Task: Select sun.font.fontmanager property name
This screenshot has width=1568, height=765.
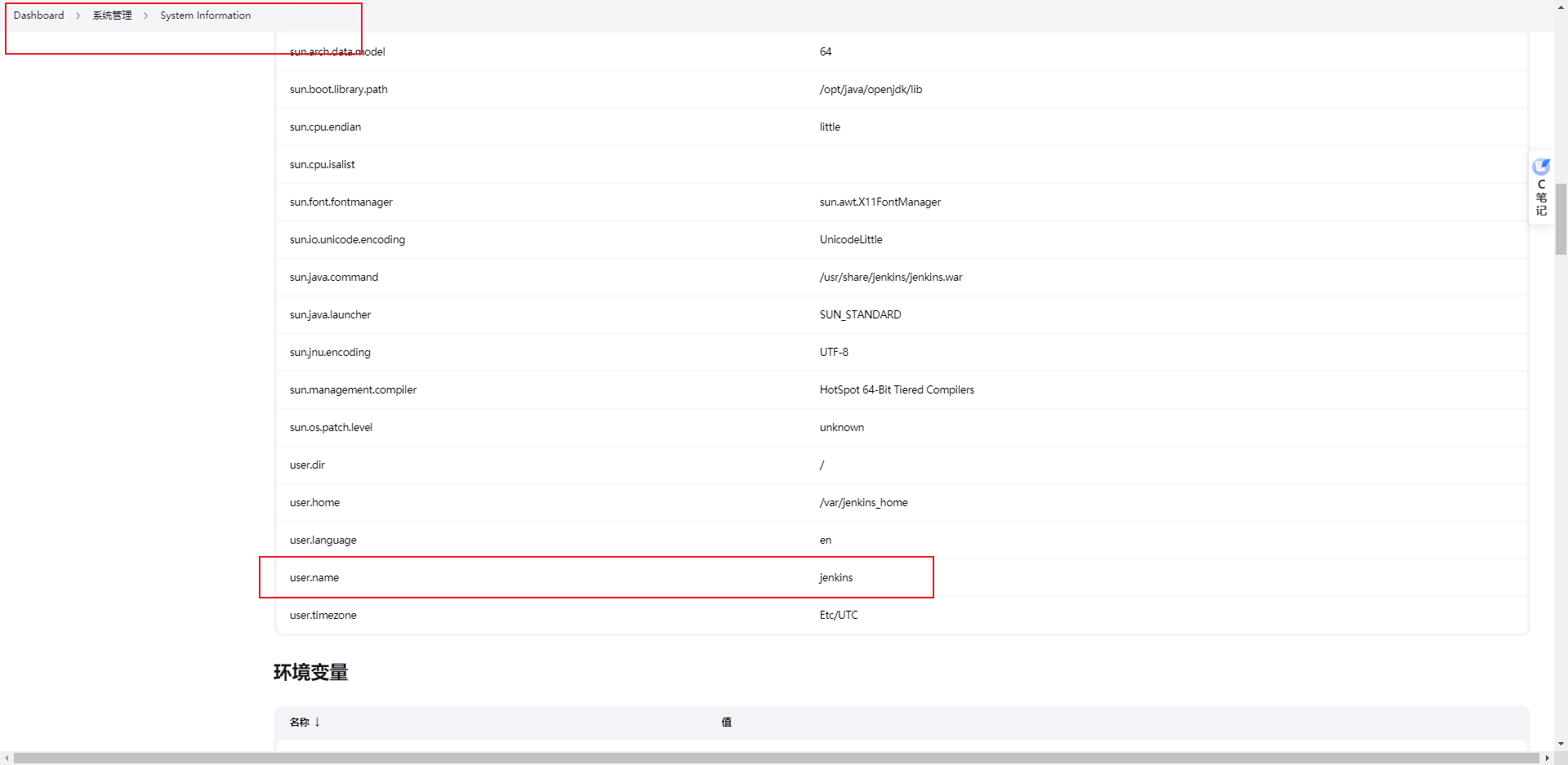Action: [341, 202]
